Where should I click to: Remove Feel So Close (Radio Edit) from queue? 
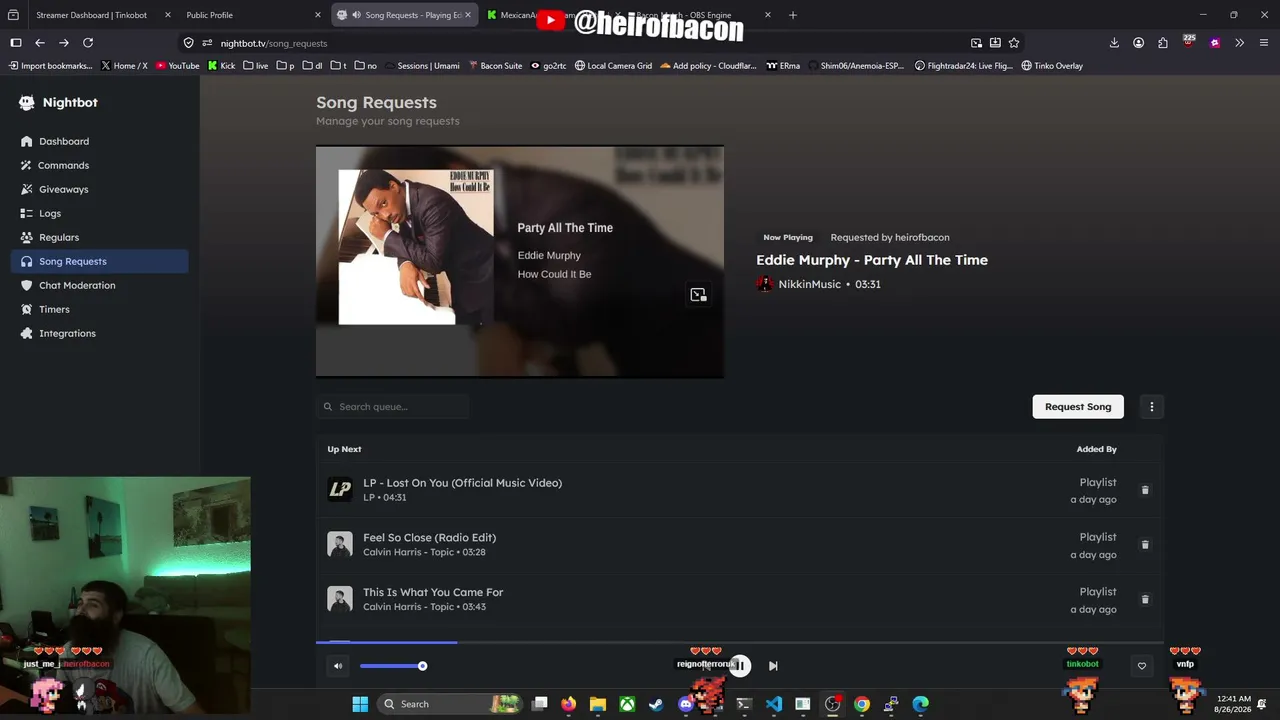(1145, 545)
